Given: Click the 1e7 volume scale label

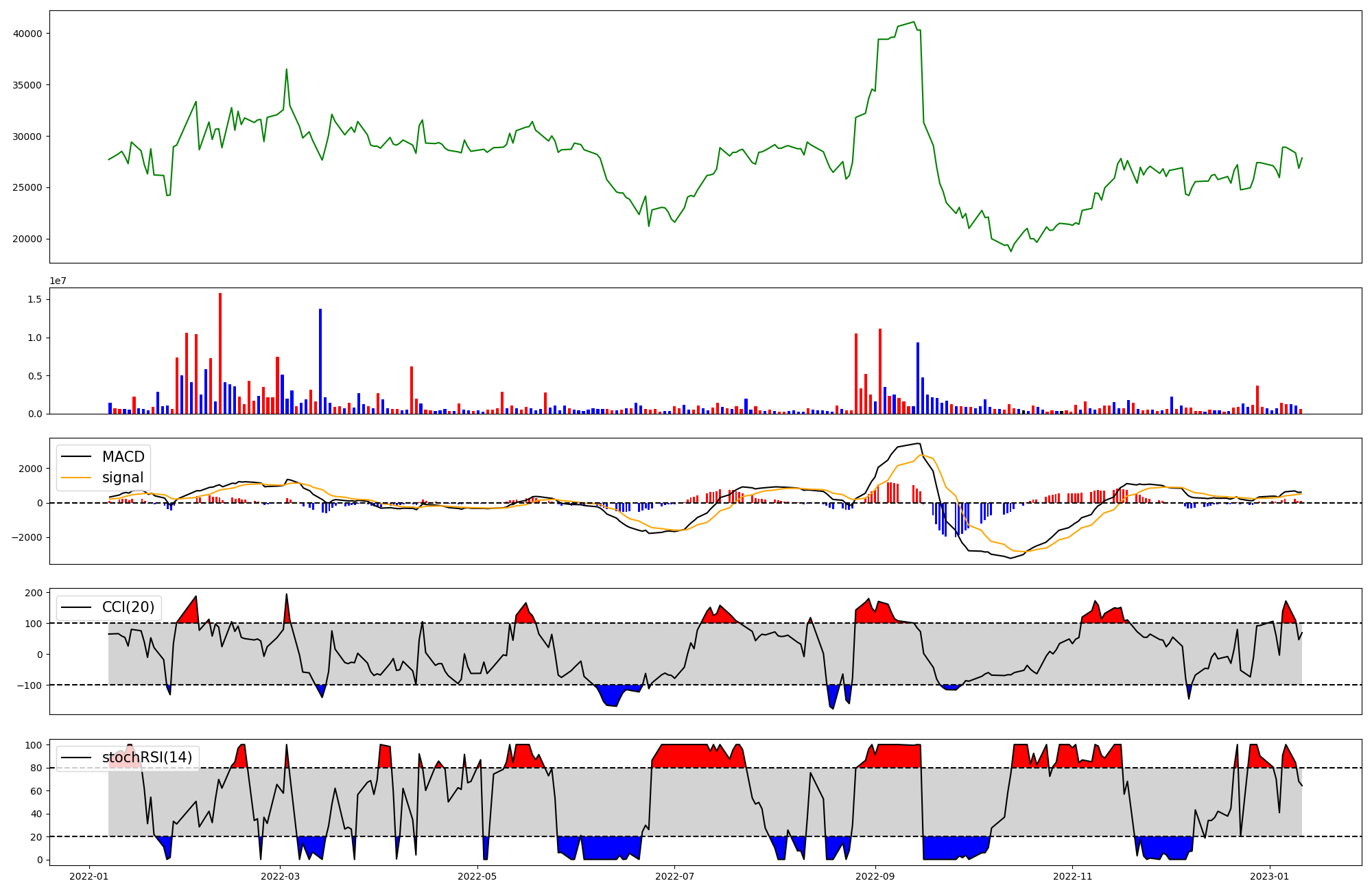Looking at the screenshot, I should [58, 281].
